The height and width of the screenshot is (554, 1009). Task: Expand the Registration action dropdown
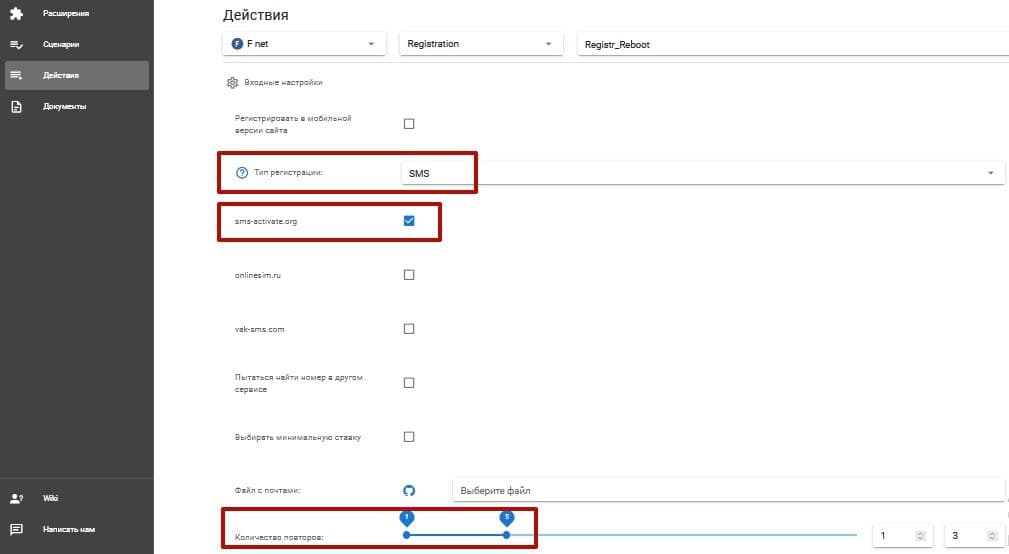[480, 44]
